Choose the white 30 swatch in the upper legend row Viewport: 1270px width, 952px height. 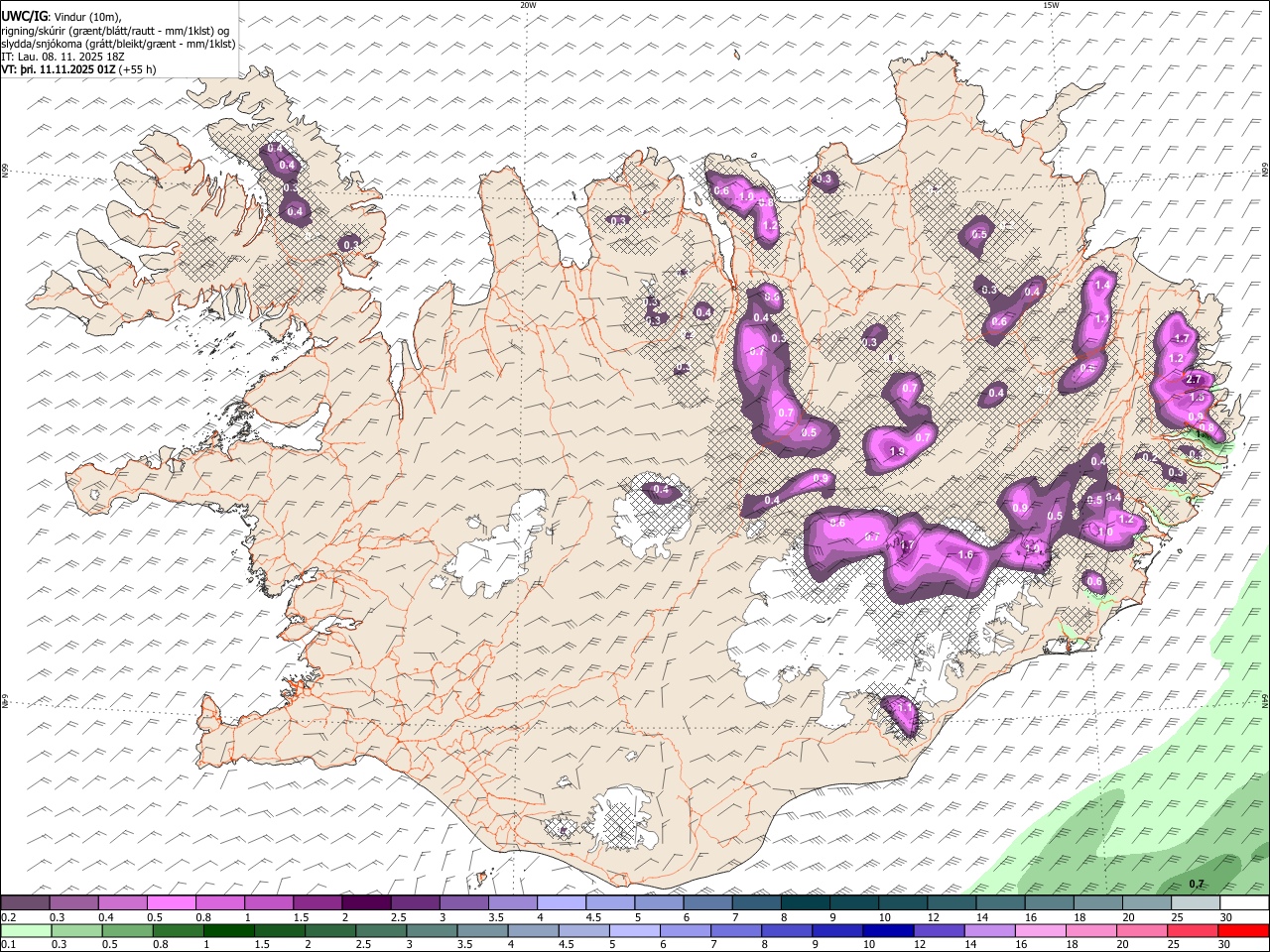click(1243, 903)
